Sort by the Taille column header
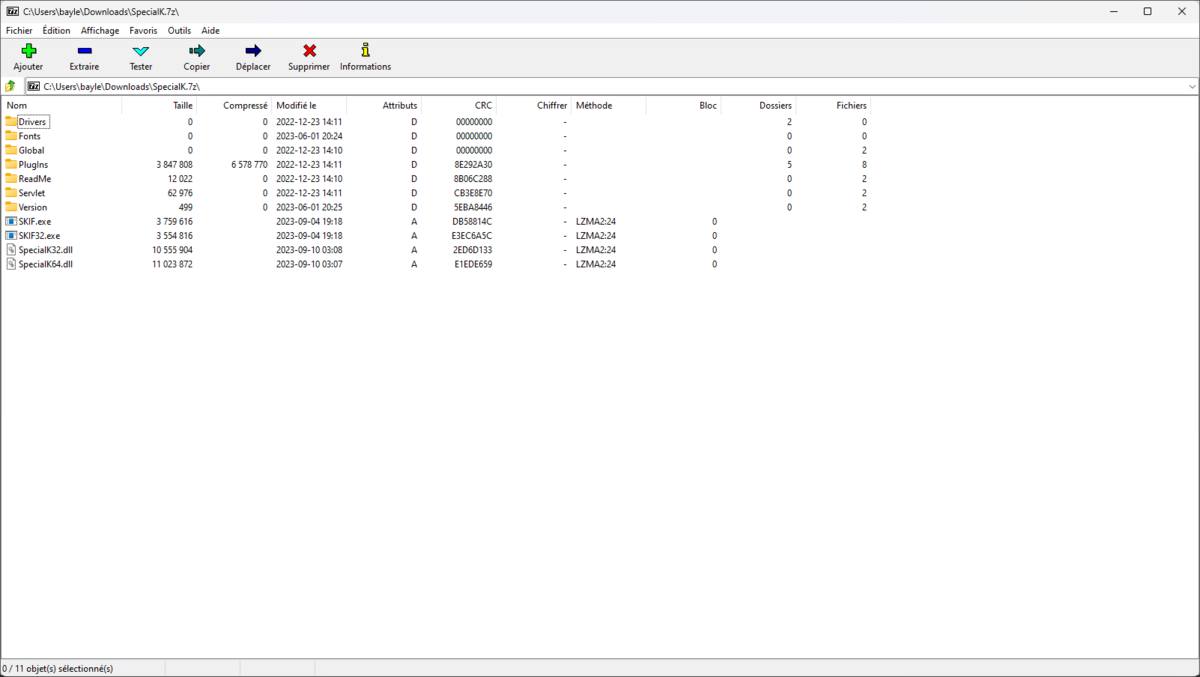The height and width of the screenshot is (677, 1200). tap(159, 105)
